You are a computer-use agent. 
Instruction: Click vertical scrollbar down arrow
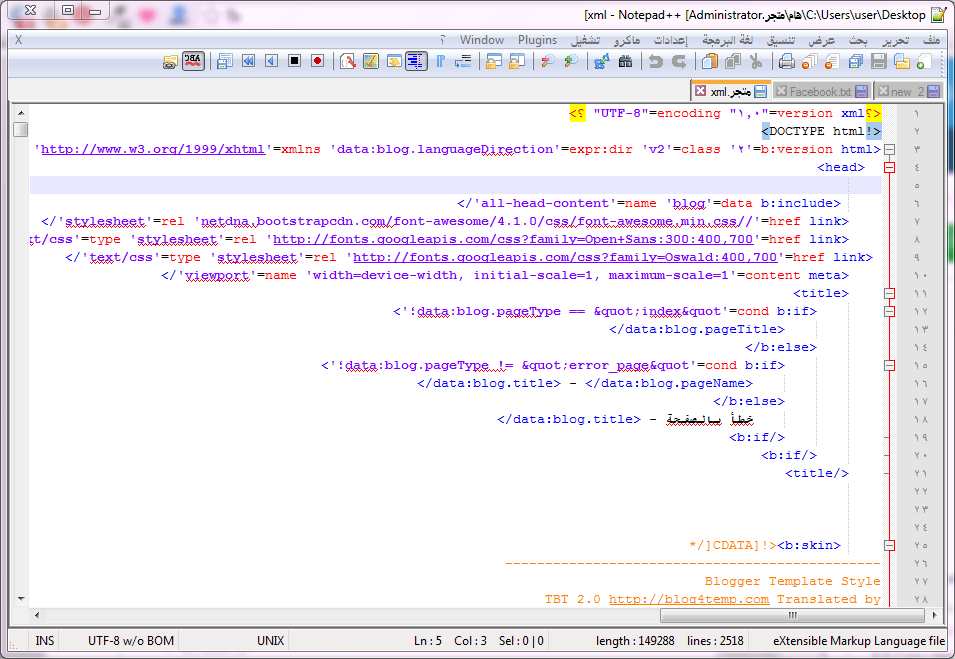21,599
